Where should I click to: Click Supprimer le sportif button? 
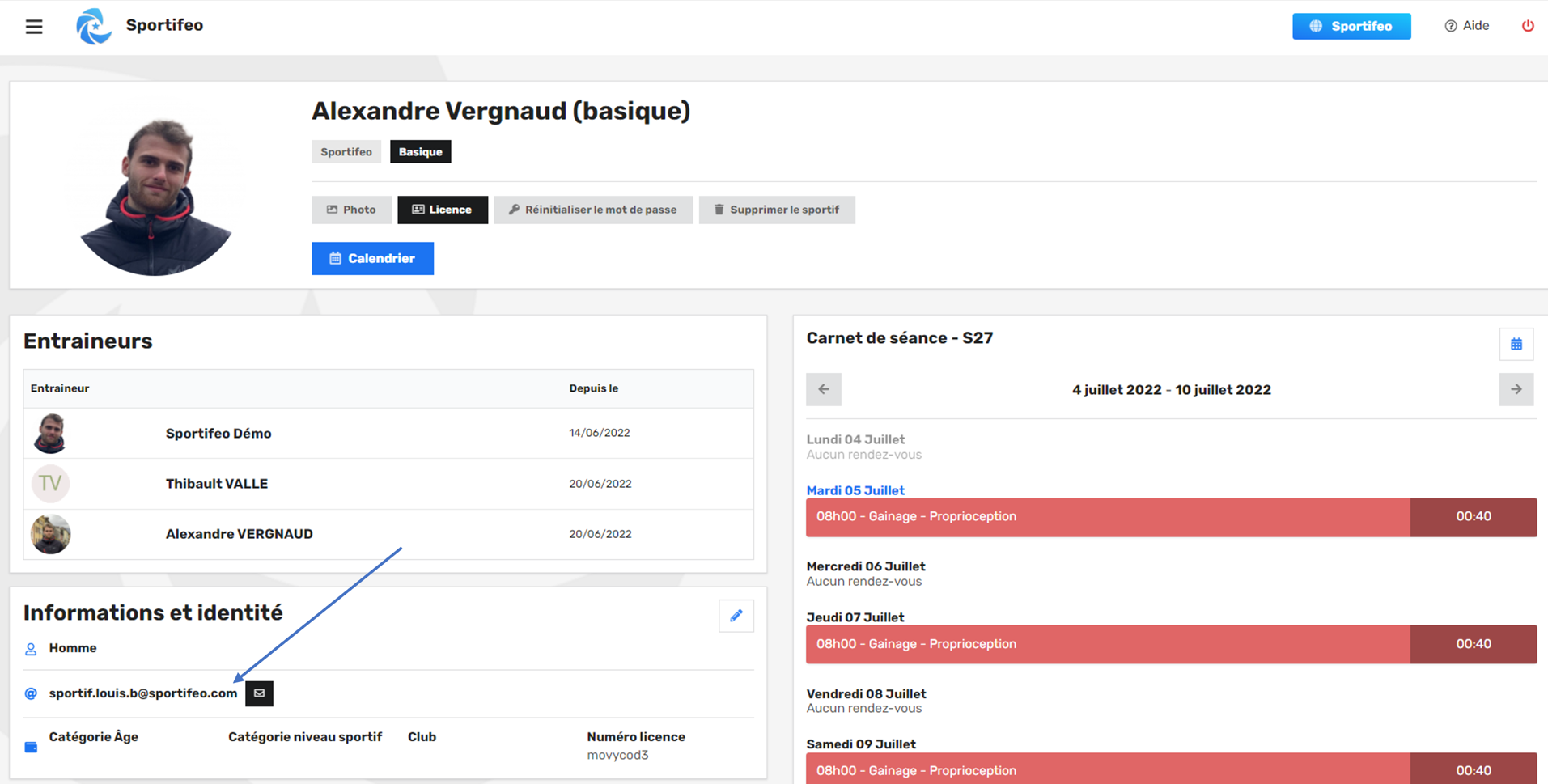tap(777, 210)
